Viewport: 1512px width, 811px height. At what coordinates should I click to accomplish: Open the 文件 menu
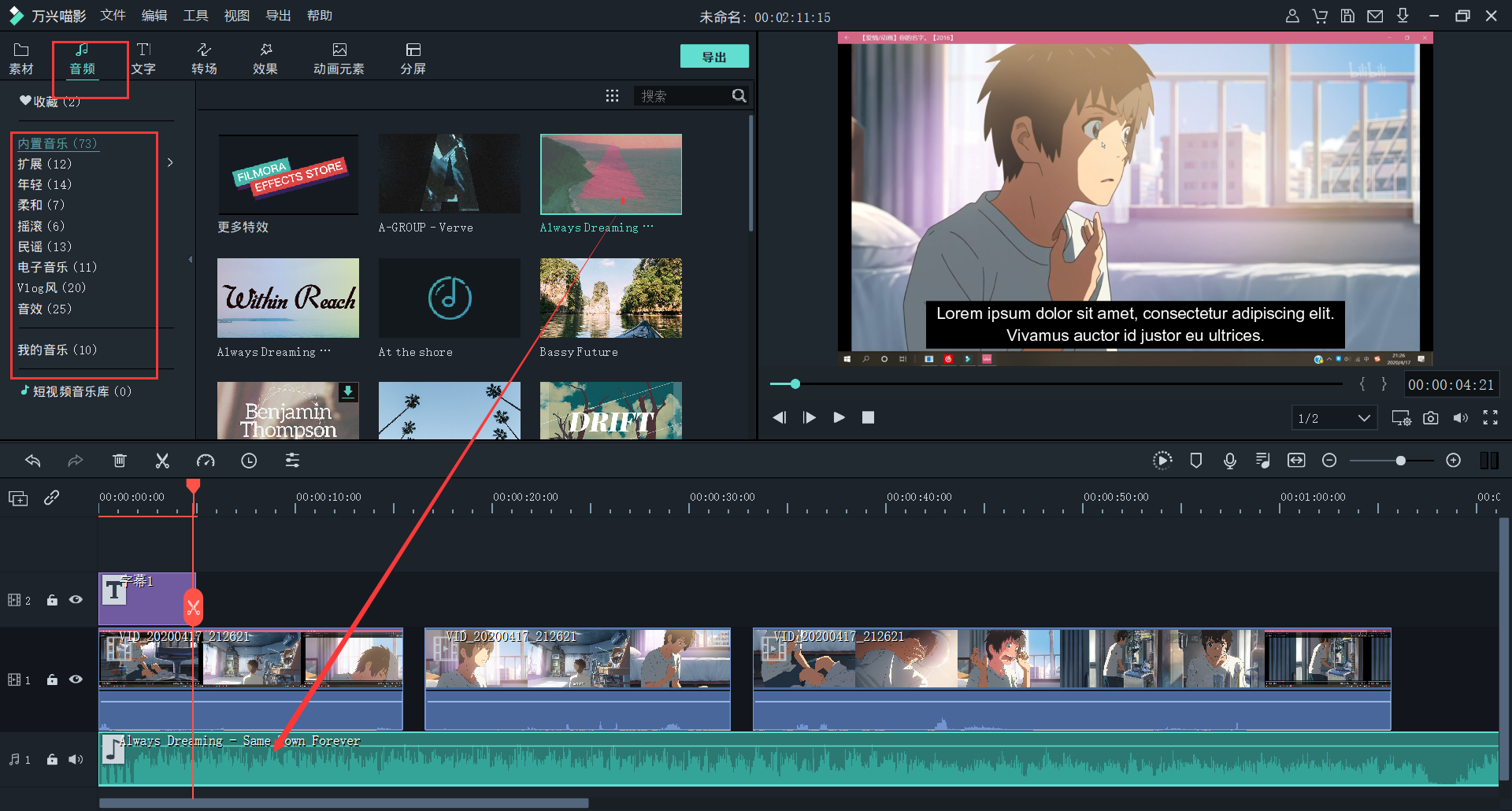(113, 16)
